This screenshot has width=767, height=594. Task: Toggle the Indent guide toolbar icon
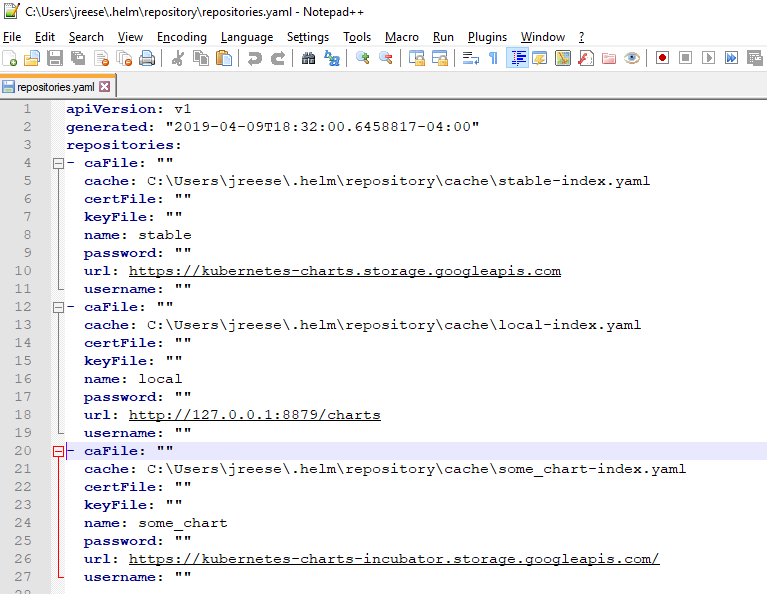pos(517,58)
